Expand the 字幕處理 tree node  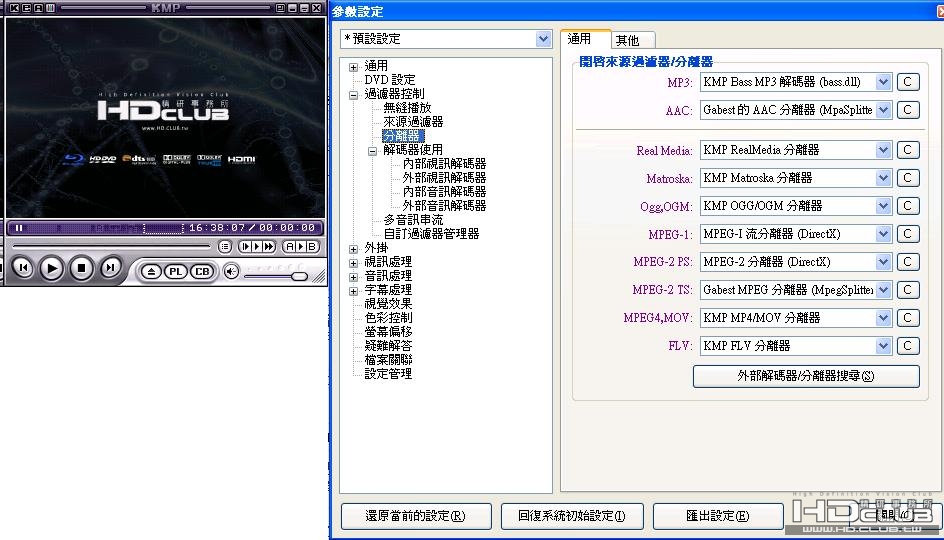click(x=353, y=291)
